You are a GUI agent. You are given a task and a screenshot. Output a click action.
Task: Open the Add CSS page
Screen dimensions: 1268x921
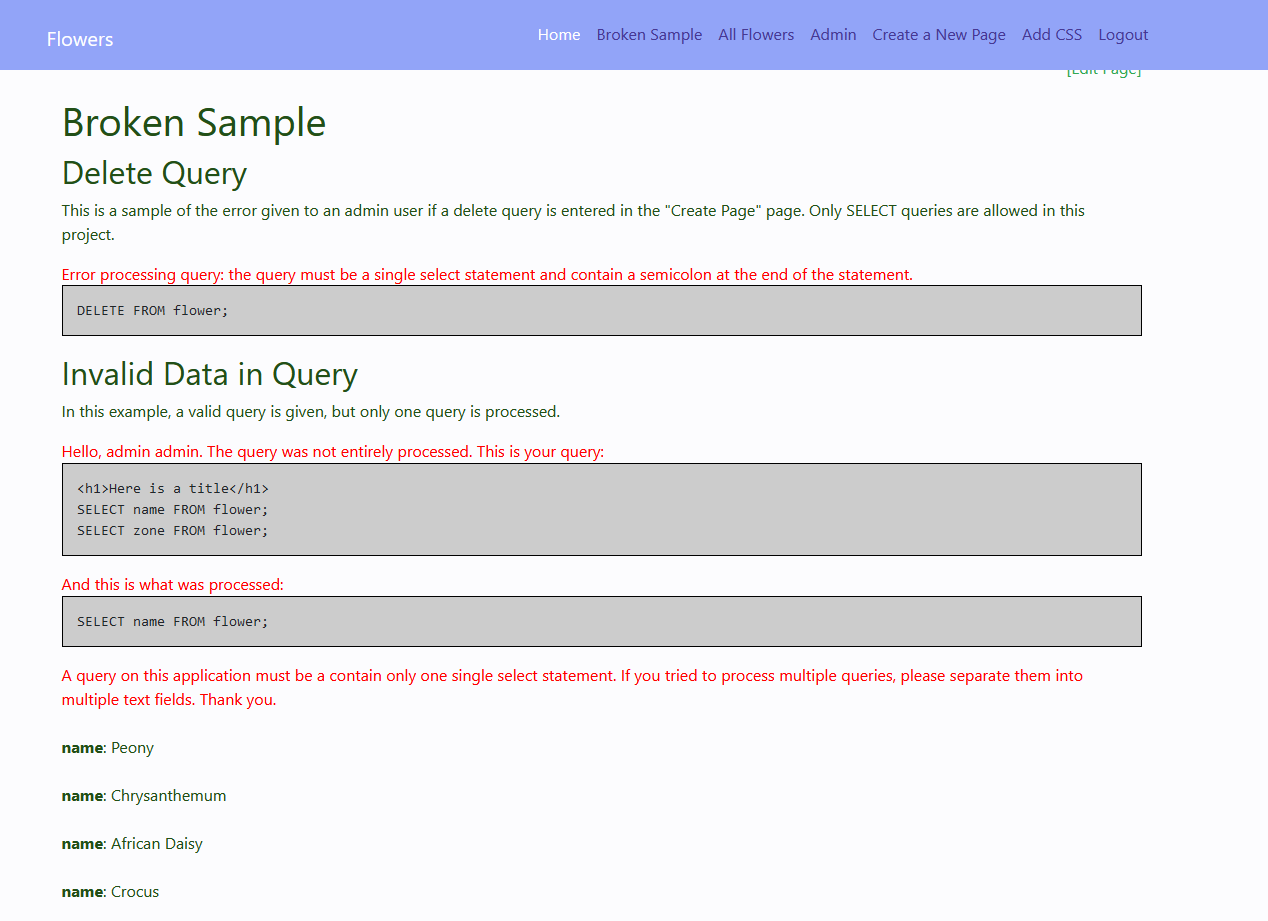click(1051, 34)
